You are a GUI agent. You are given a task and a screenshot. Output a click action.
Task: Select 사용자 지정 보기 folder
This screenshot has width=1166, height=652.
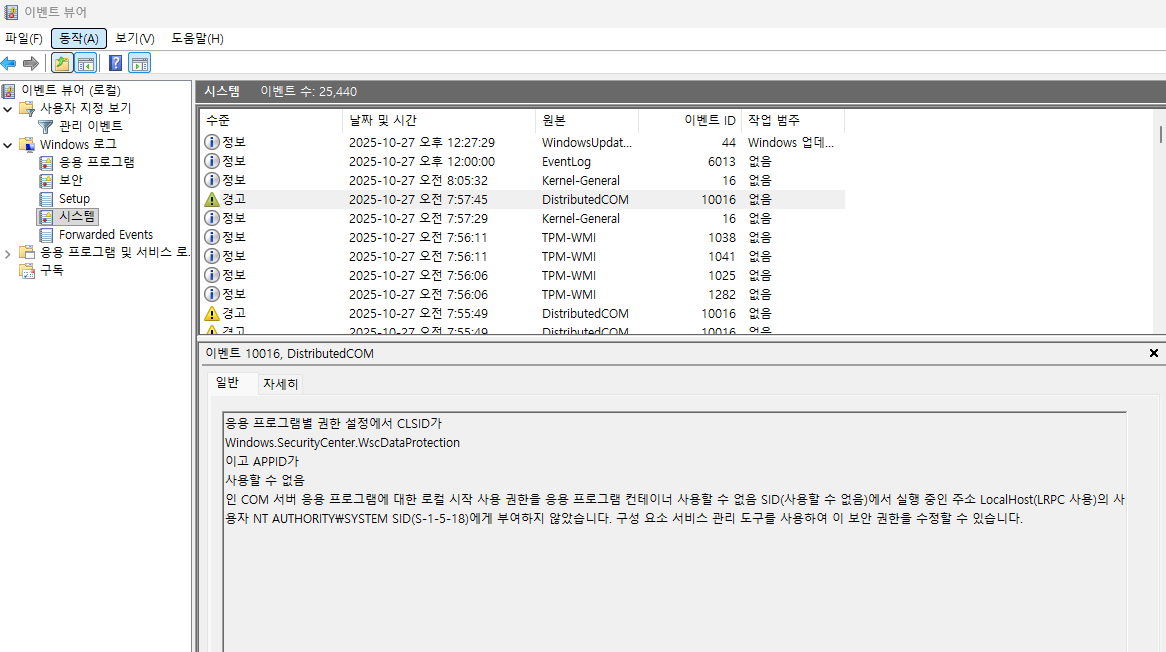[x=86, y=109]
